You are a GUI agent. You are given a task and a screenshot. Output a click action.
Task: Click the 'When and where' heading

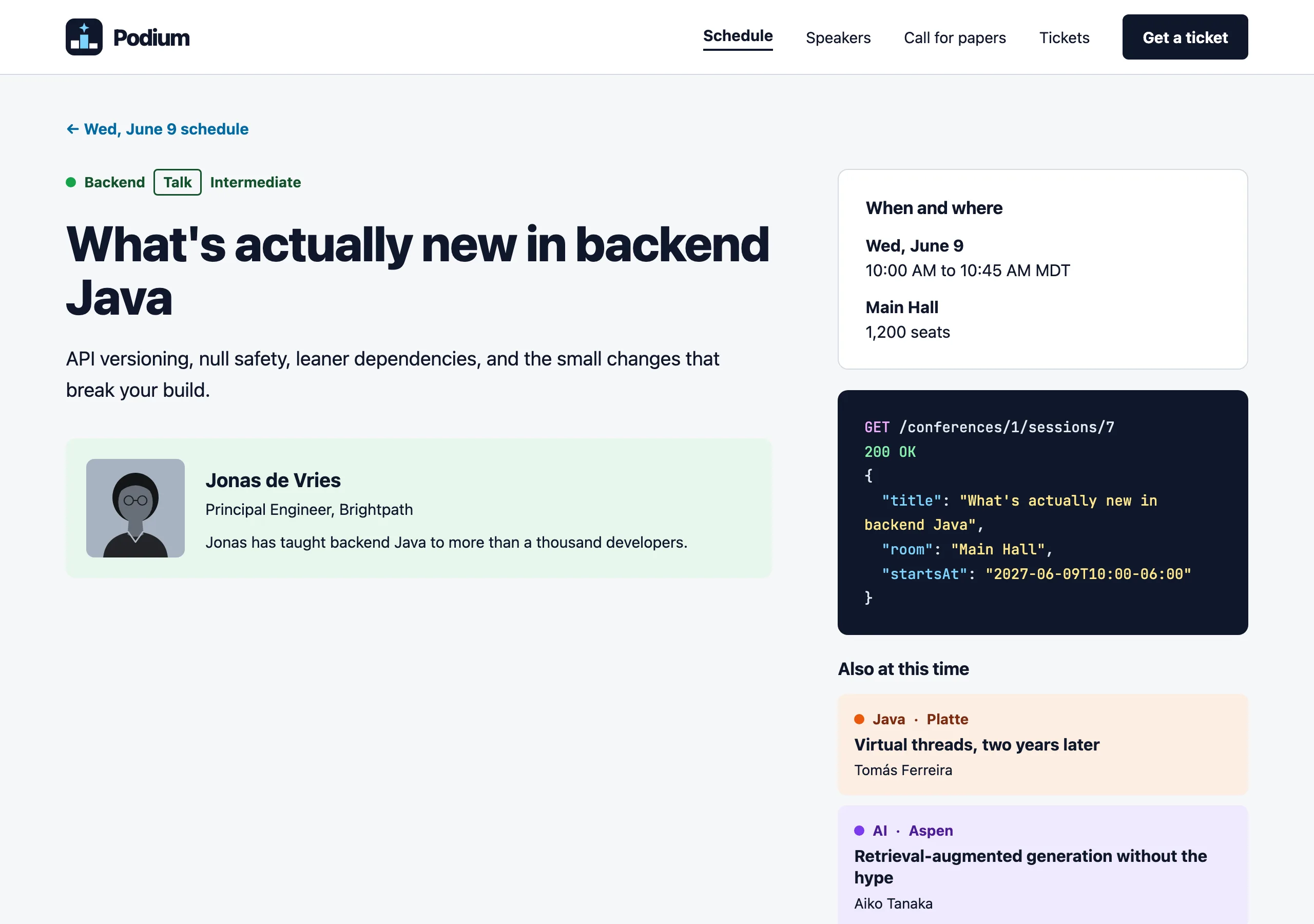pos(934,208)
